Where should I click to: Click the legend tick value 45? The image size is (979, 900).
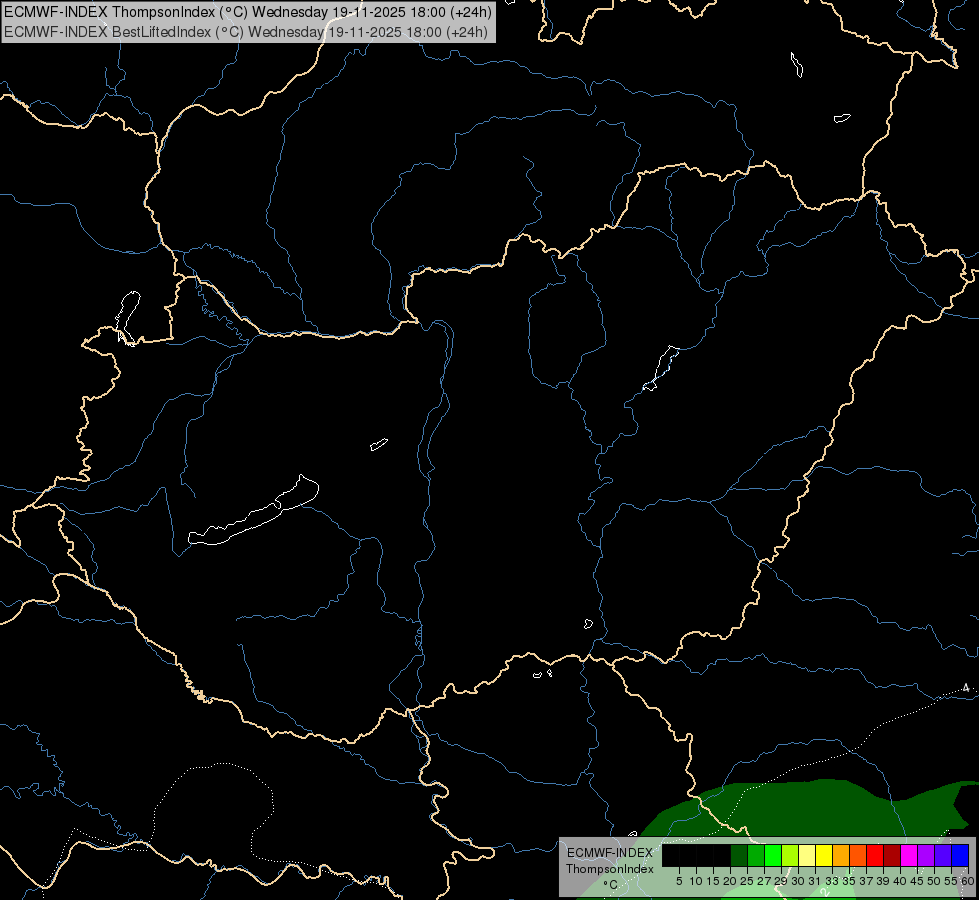[x=917, y=881]
